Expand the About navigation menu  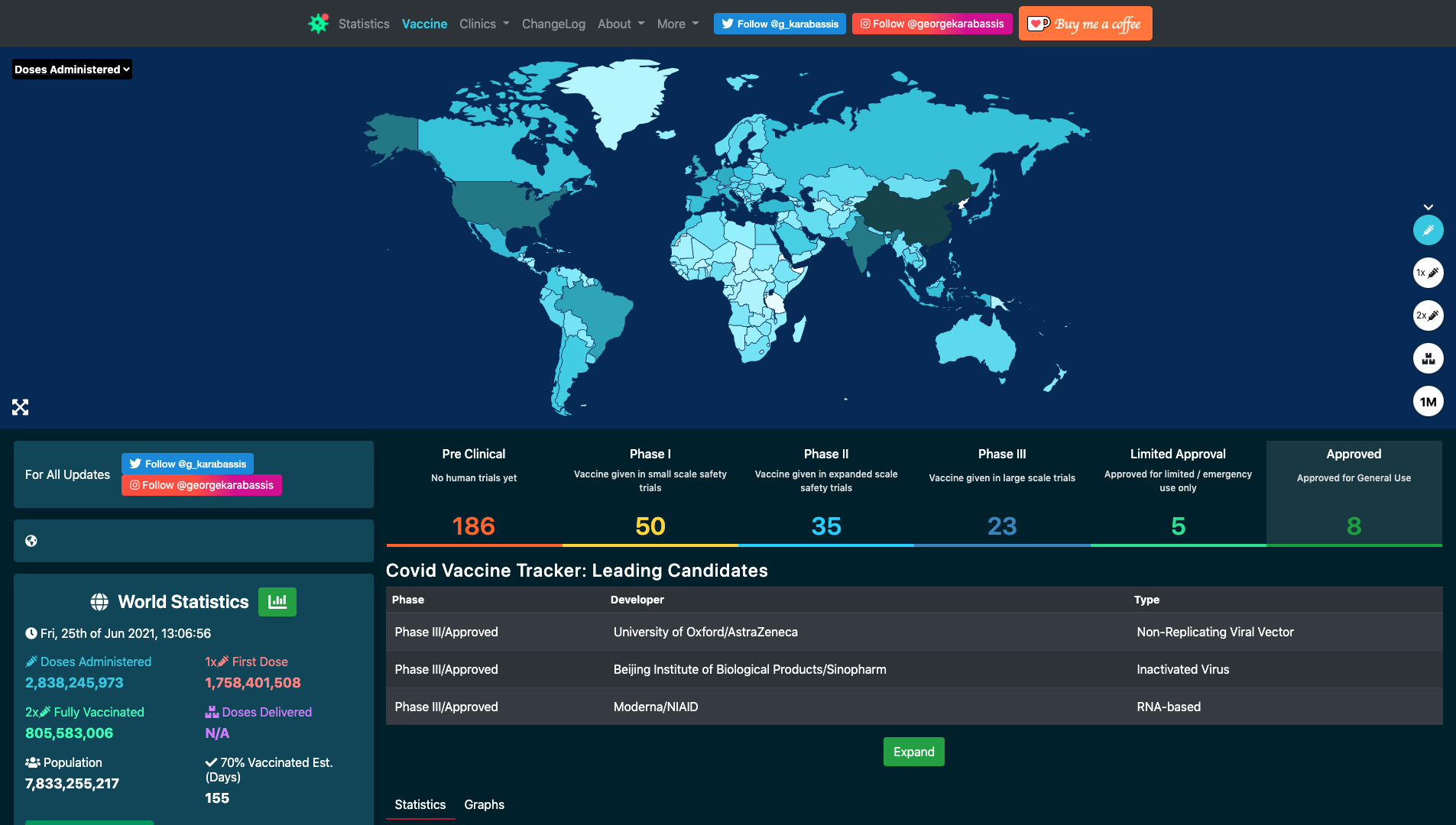coord(620,24)
